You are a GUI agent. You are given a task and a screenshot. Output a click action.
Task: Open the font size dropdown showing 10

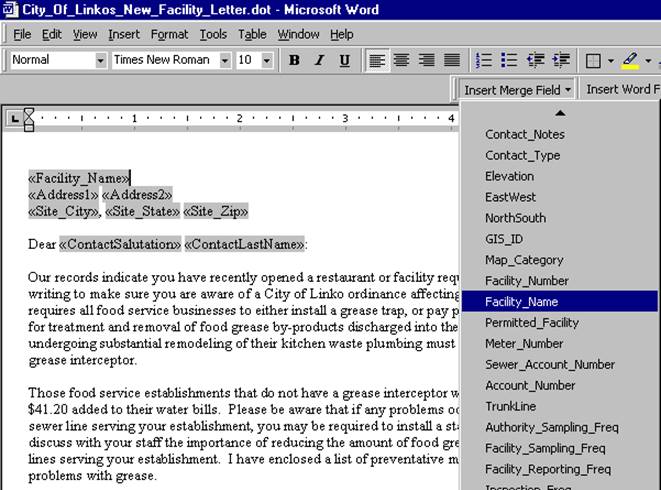(x=266, y=61)
